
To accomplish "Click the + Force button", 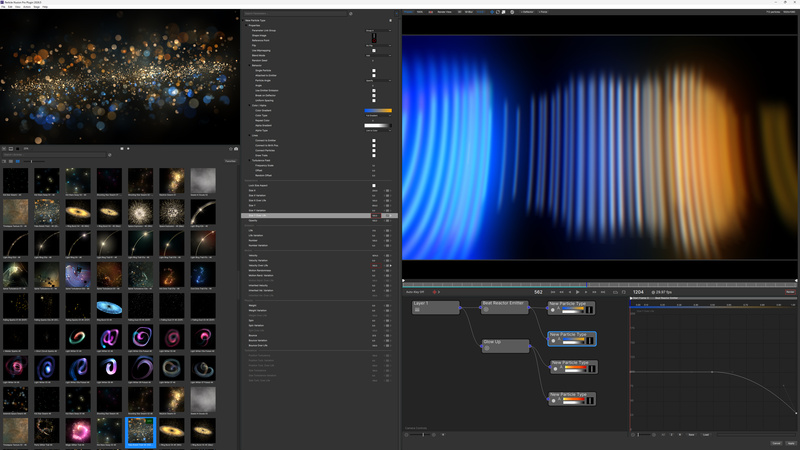I will click(x=543, y=12).
